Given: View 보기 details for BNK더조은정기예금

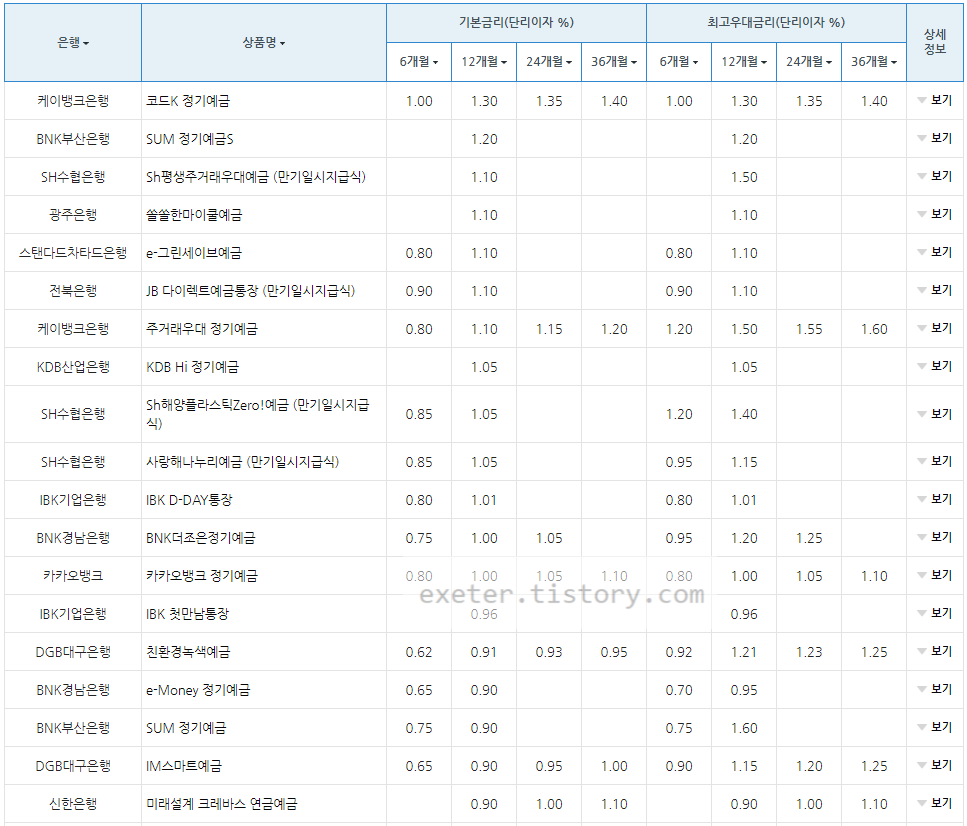Looking at the screenshot, I should 935,537.
